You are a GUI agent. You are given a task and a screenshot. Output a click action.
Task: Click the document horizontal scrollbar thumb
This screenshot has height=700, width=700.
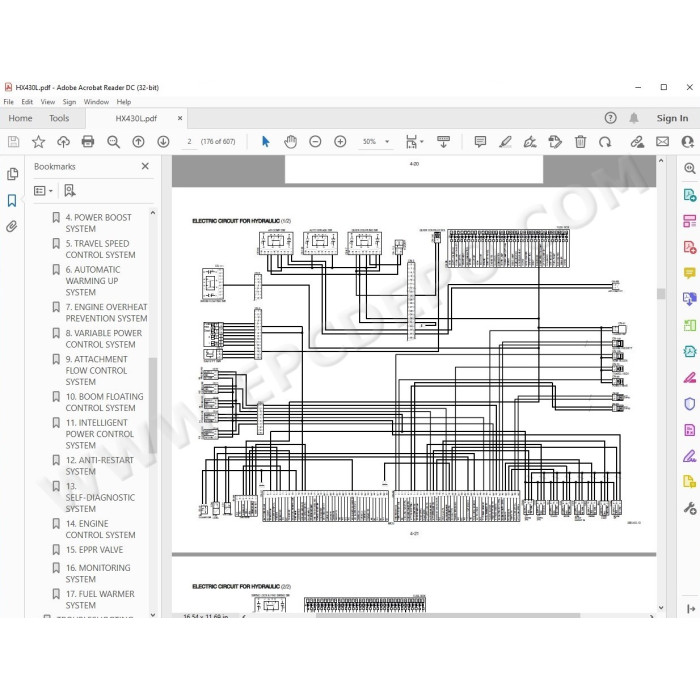click(x=448, y=616)
